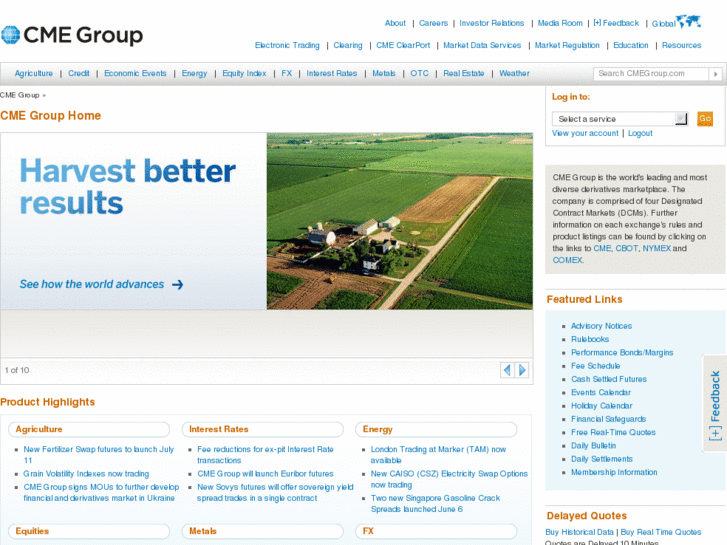Click the orange Go button

tap(705, 119)
